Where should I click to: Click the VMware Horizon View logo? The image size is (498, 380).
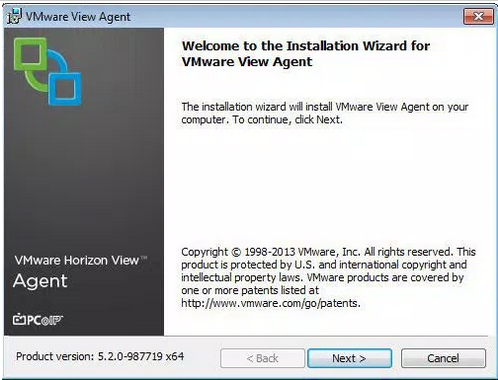pos(47,71)
